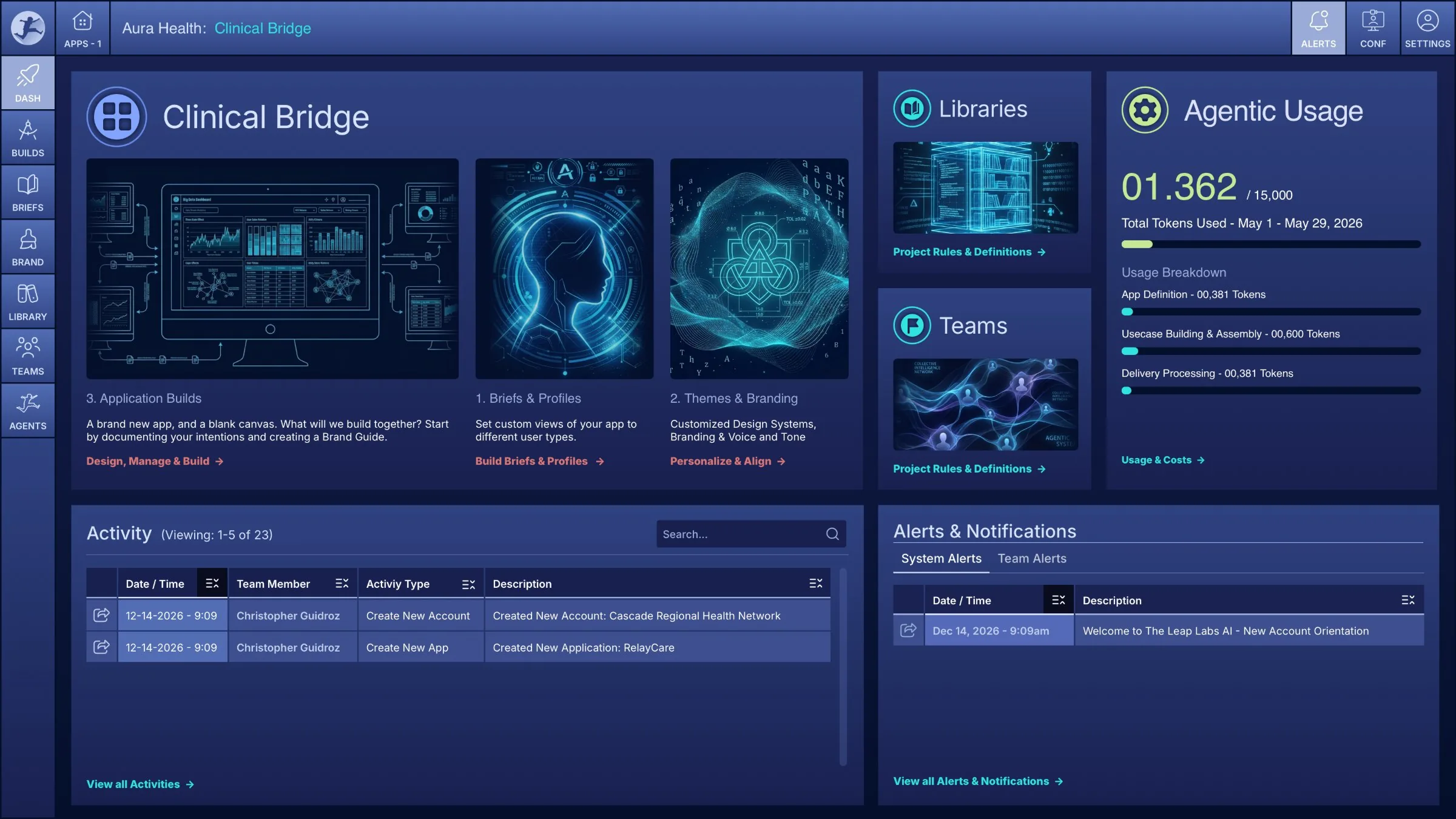Open share icon for Create New App row

(x=101, y=647)
